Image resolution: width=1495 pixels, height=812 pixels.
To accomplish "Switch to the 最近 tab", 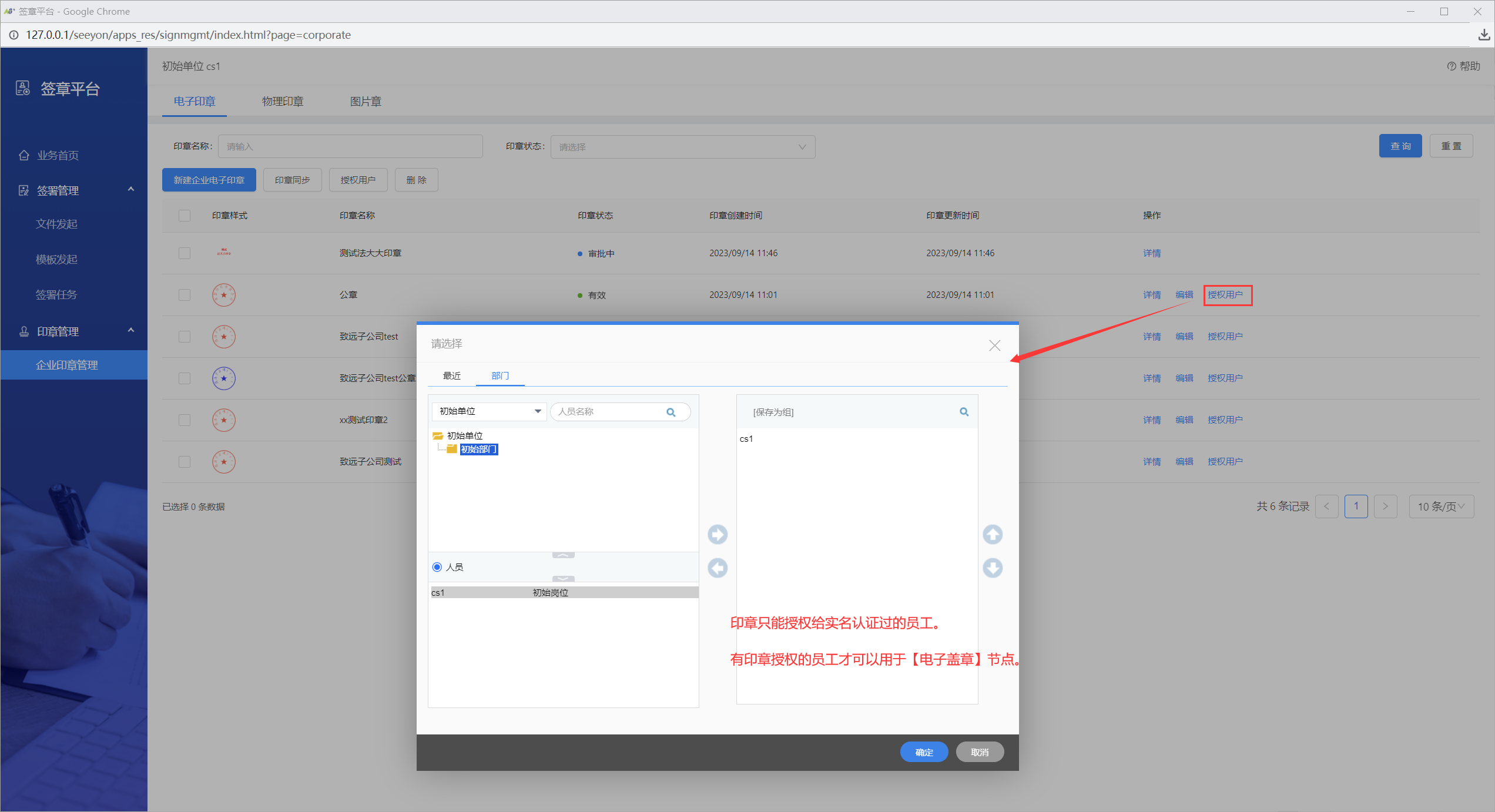I will [451, 375].
